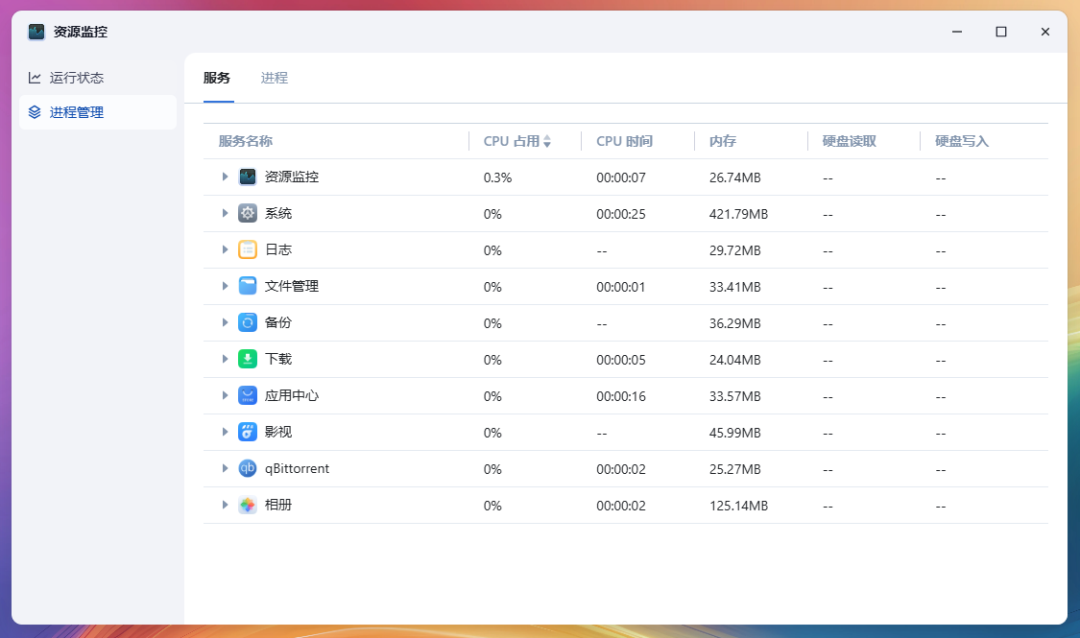The width and height of the screenshot is (1080, 638).
Task: Click CPU value 0.3%
Action: pos(497,178)
